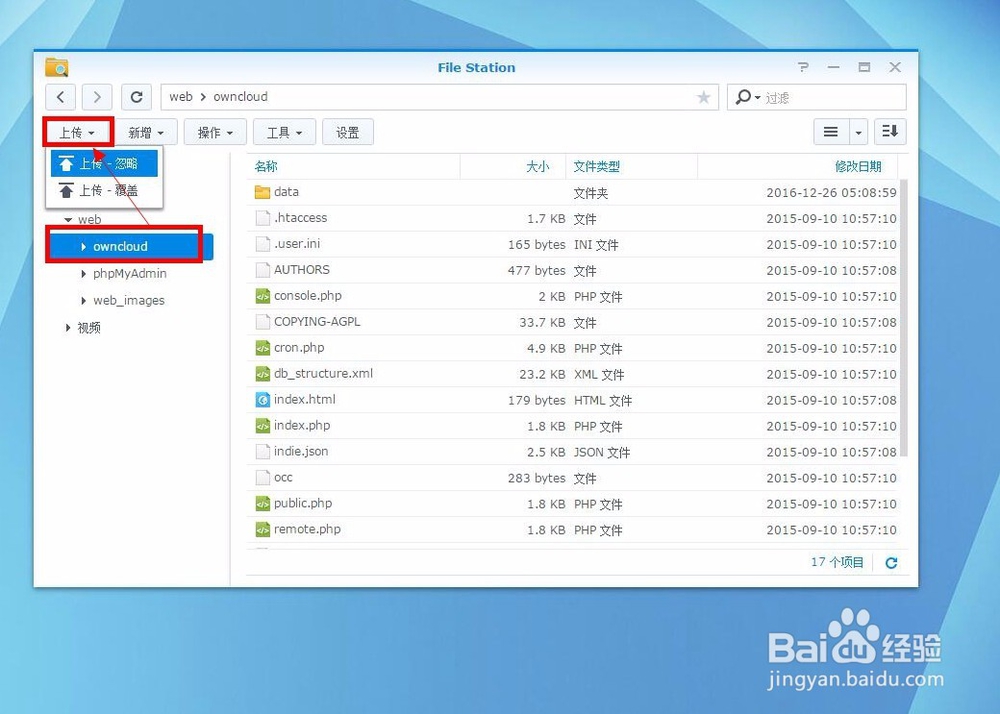The image size is (1000, 714).
Task: Click the File Station folder logo icon
Action: [x=57, y=67]
